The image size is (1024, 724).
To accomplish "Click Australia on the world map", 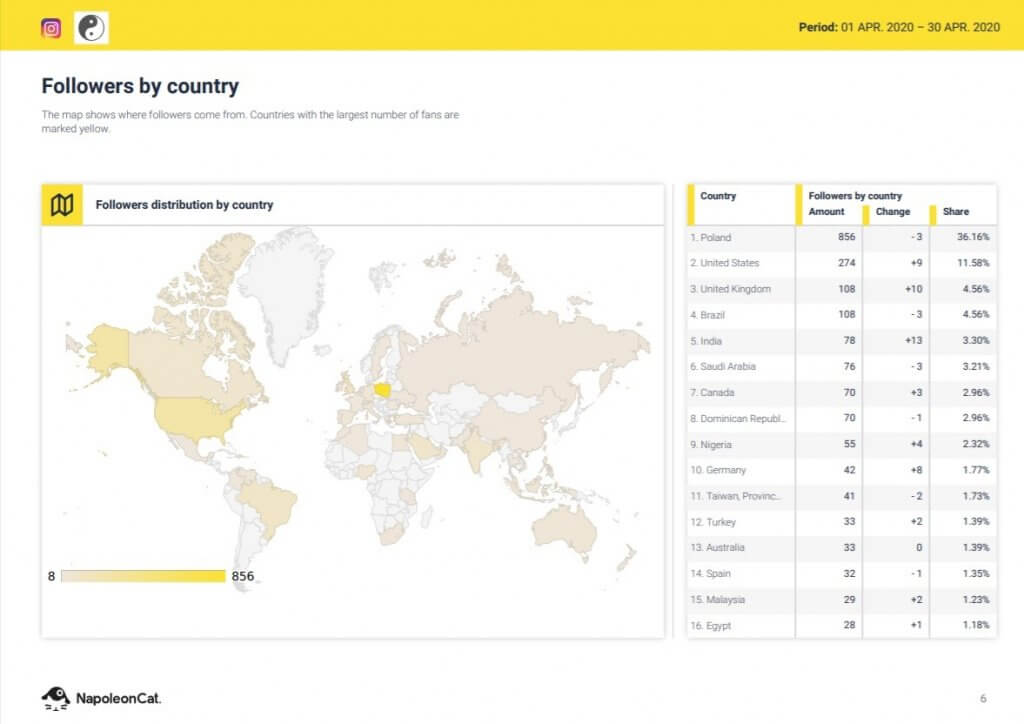I will click(x=567, y=524).
